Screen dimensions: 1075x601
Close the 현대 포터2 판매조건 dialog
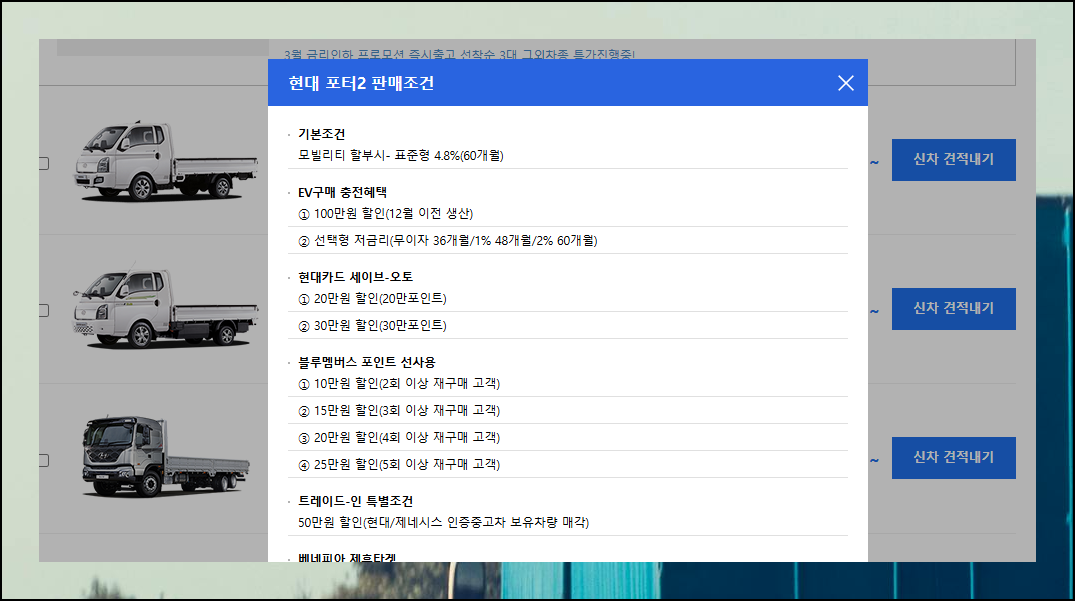[x=845, y=83]
